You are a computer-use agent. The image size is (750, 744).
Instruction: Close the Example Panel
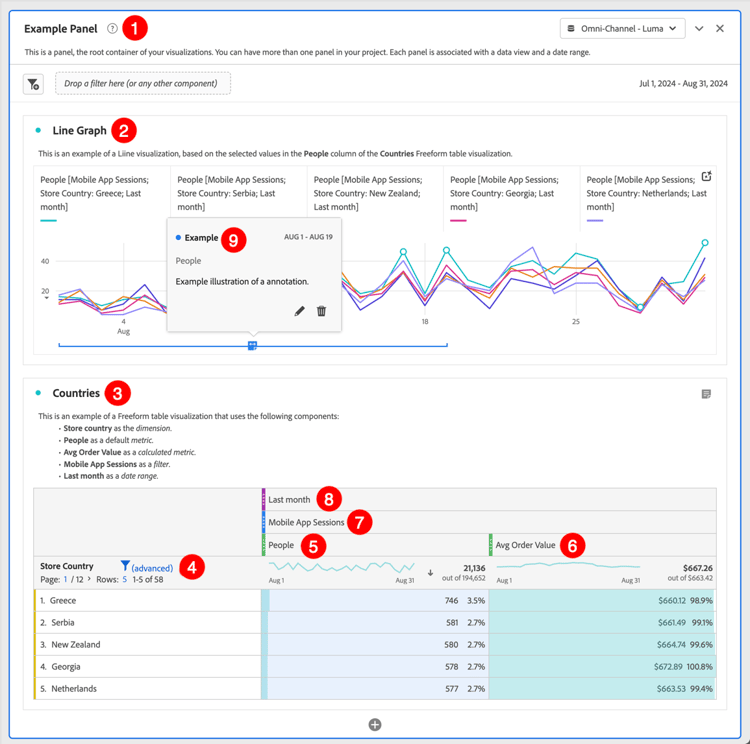pyautogui.click(x=719, y=29)
